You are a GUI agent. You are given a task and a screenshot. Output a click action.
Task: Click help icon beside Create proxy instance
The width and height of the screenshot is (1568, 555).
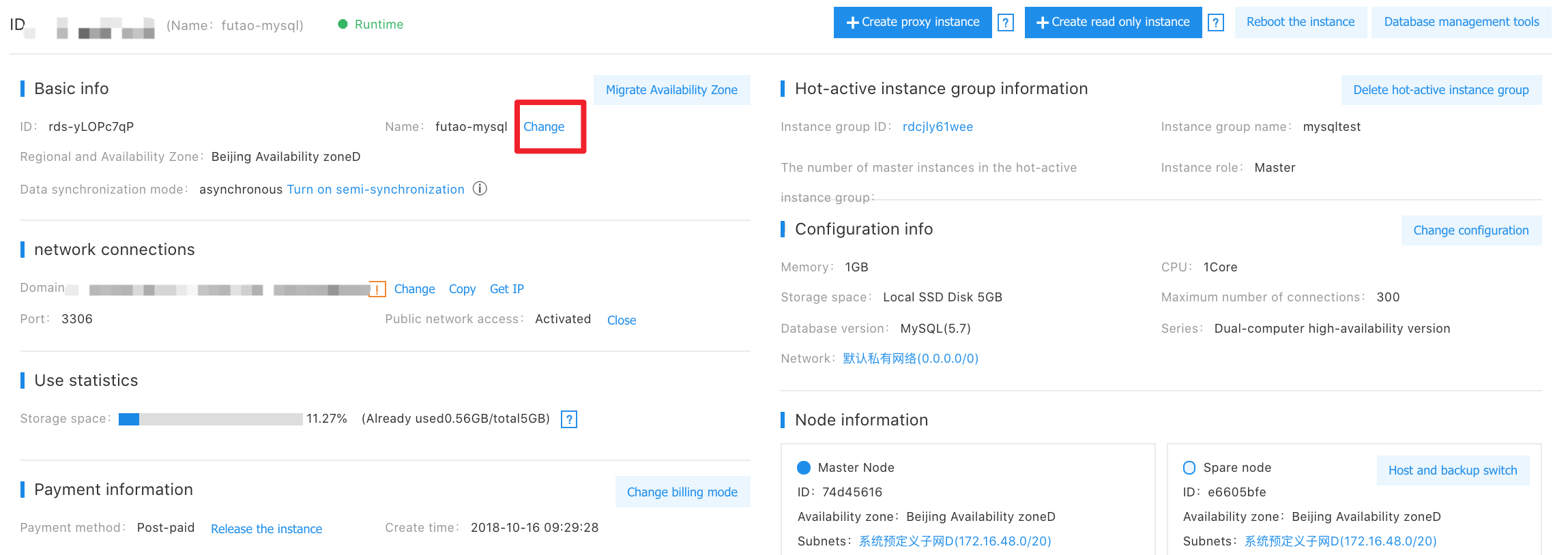tap(1005, 23)
